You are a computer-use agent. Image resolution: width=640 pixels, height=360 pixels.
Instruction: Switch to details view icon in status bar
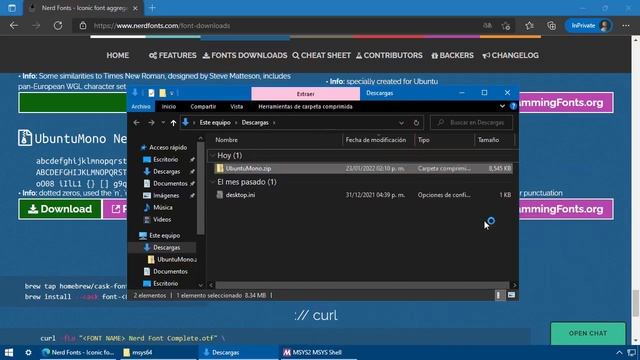[x=499, y=295]
